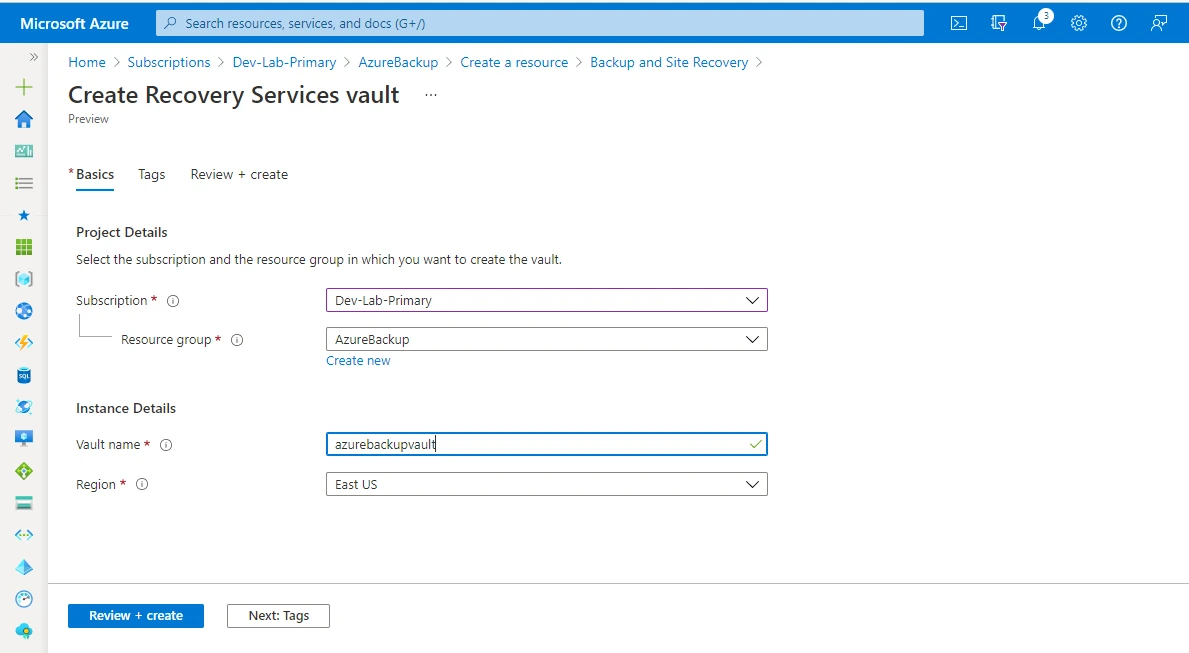The width and height of the screenshot is (1189, 653).
Task: Click the Create new resource group link
Action: (x=358, y=360)
